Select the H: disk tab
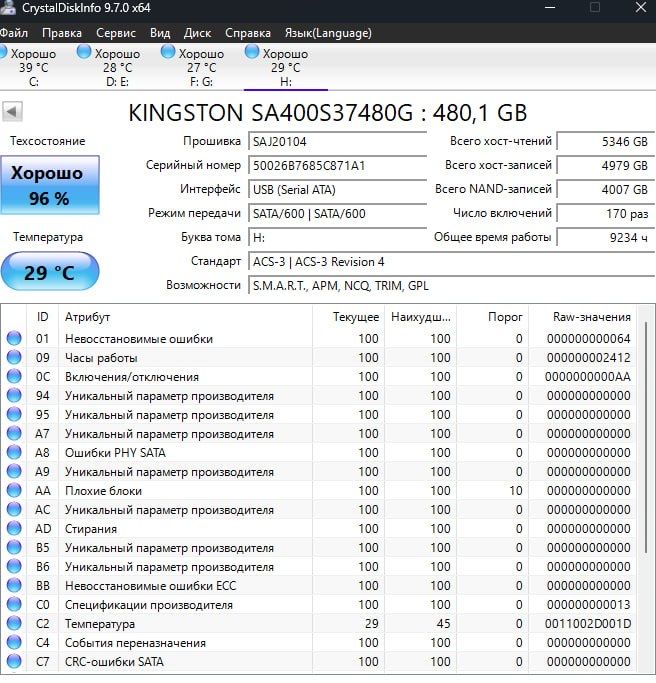Image resolution: width=656 pixels, height=683 pixels. click(x=286, y=67)
